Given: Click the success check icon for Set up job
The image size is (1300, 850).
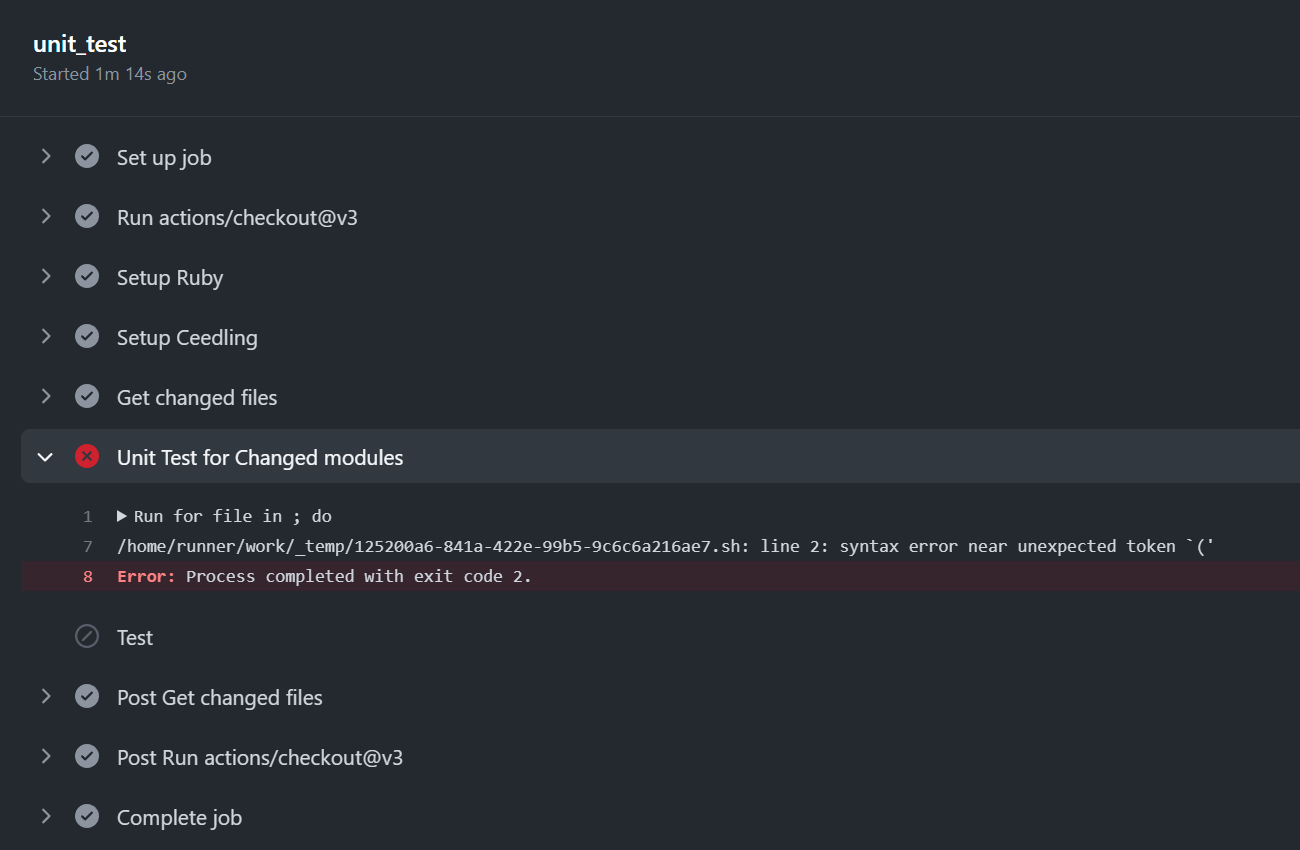Looking at the screenshot, I should pos(87,156).
